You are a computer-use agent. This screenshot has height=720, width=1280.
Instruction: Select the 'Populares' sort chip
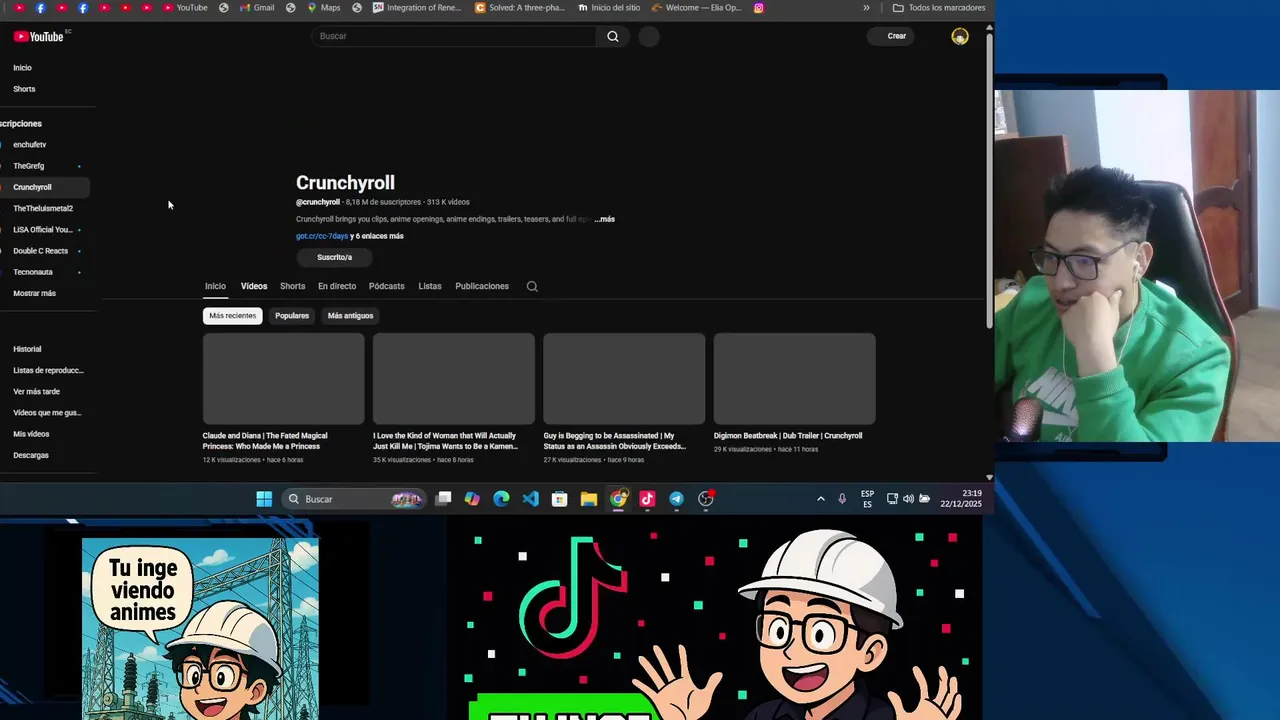point(292,316)
